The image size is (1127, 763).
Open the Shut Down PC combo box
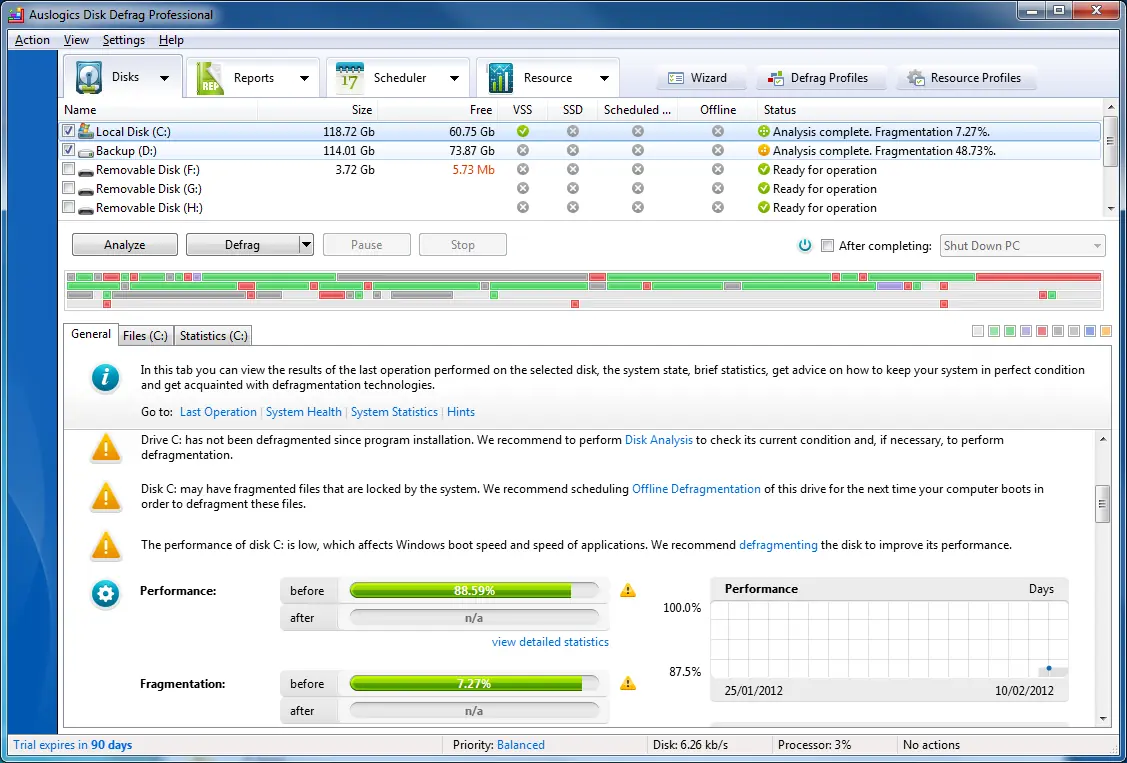point(1022,246)
